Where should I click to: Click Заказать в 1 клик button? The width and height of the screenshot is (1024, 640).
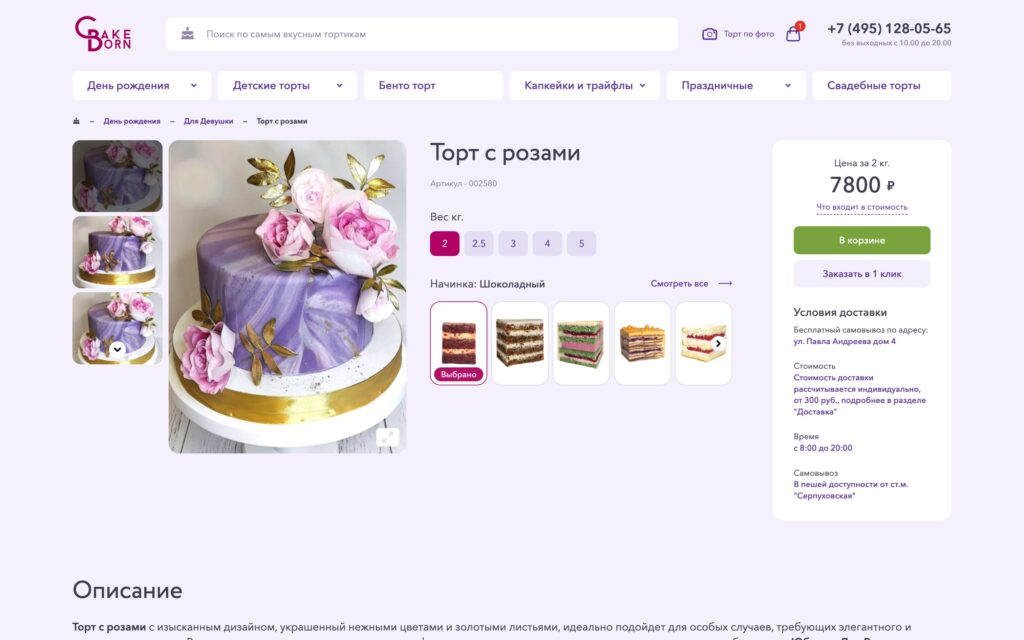[861, 274]
